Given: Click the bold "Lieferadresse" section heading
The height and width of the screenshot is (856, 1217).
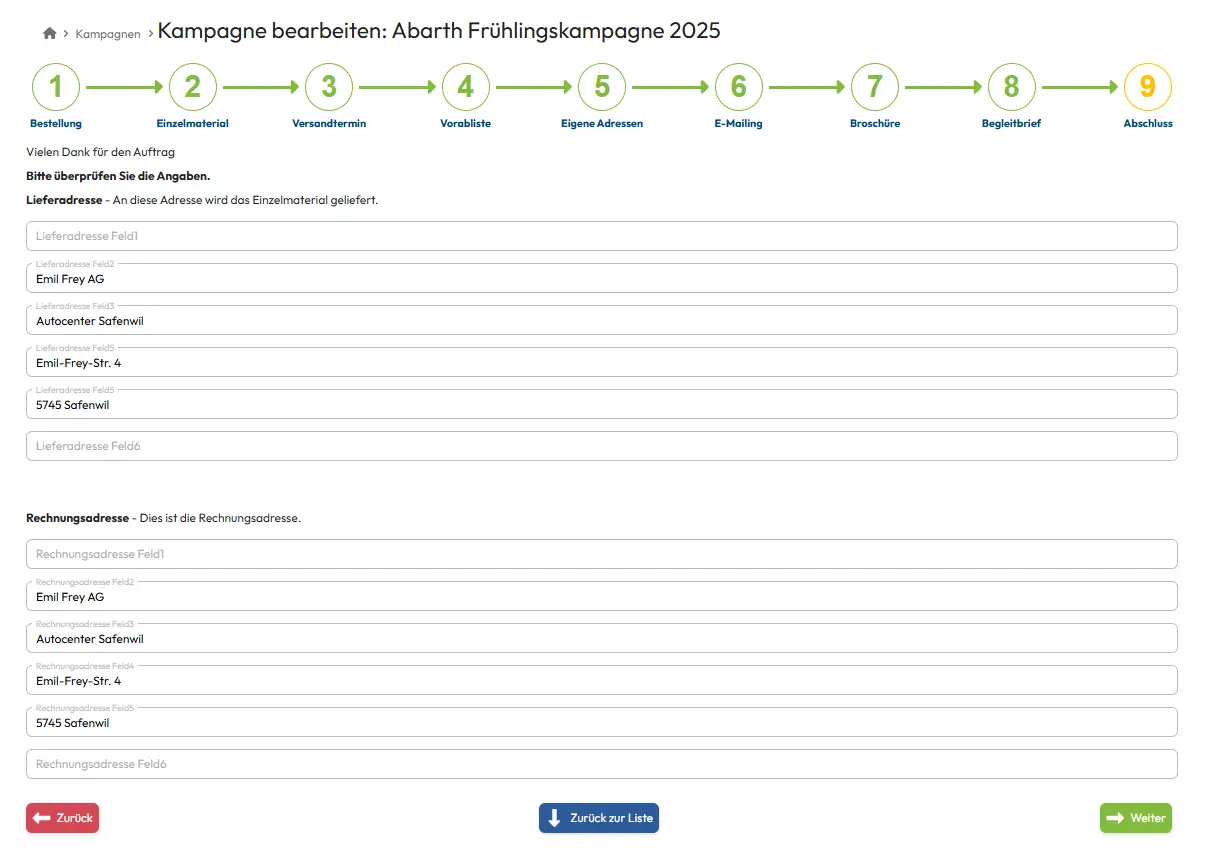Looking at the screenshot, I should (64, 200).
